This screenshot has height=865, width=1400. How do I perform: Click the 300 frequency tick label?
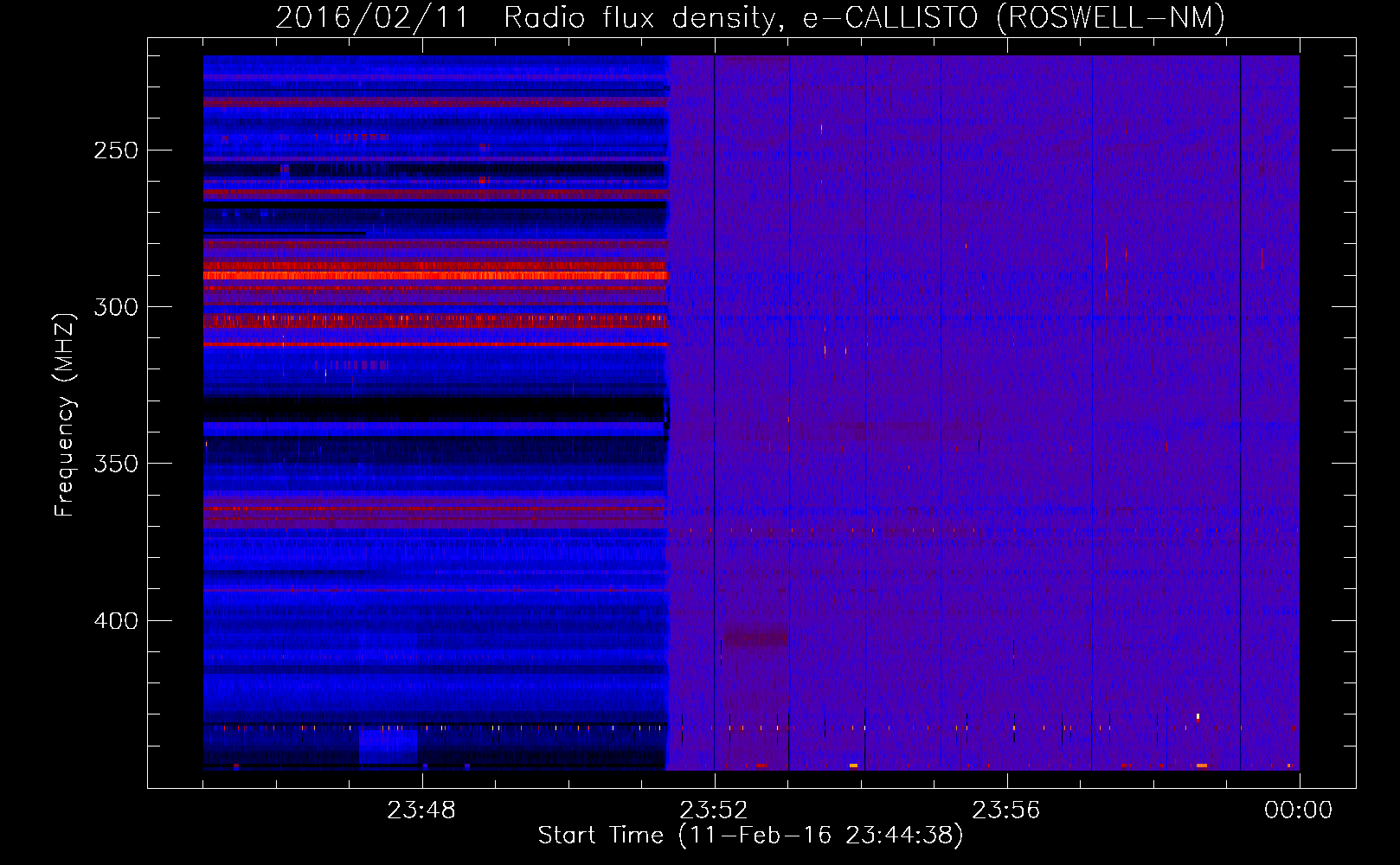[x=116, y=307]
